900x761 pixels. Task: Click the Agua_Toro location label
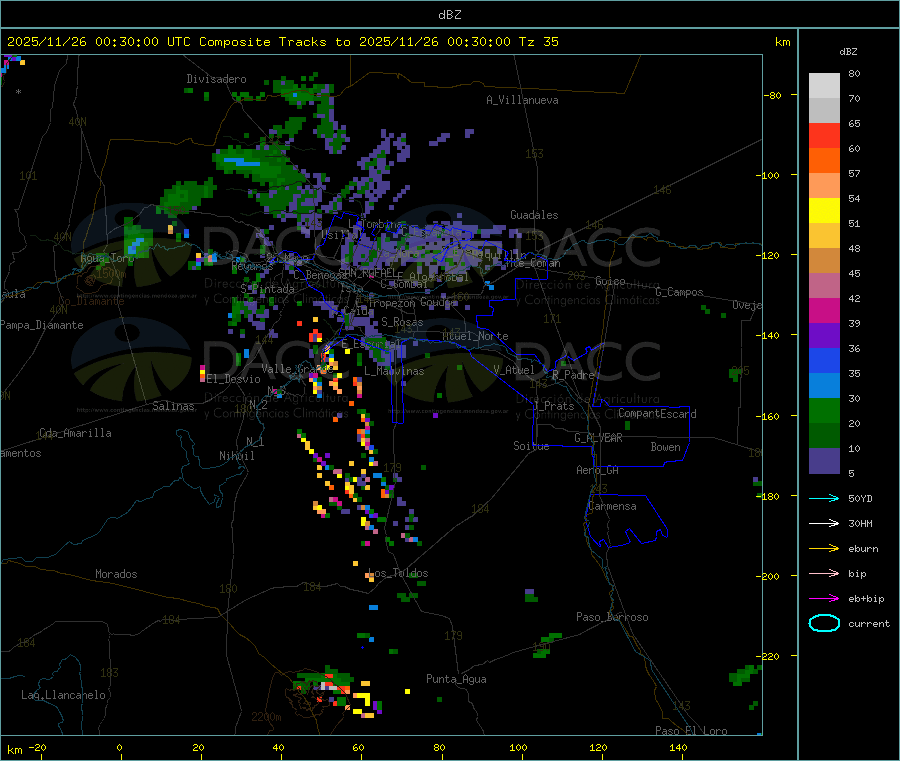click(x=107, y=258)
